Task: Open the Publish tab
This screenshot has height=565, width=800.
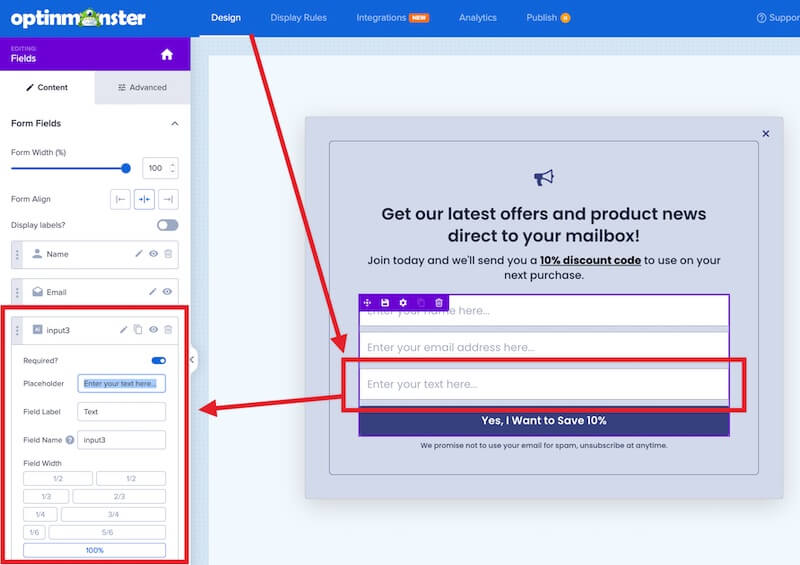Action: click(548, 18)
